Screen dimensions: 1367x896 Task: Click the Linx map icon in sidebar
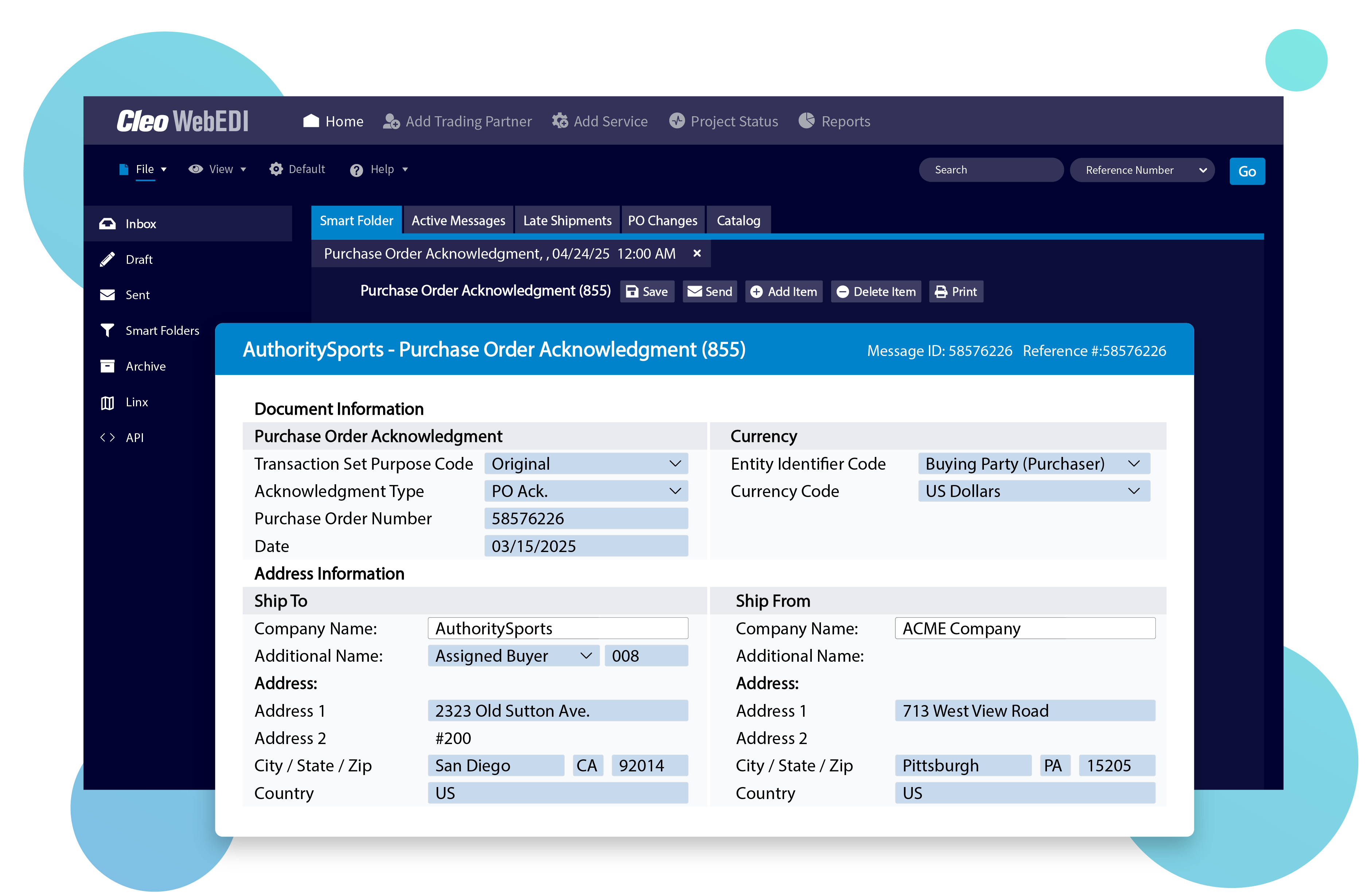pos(108,403)
